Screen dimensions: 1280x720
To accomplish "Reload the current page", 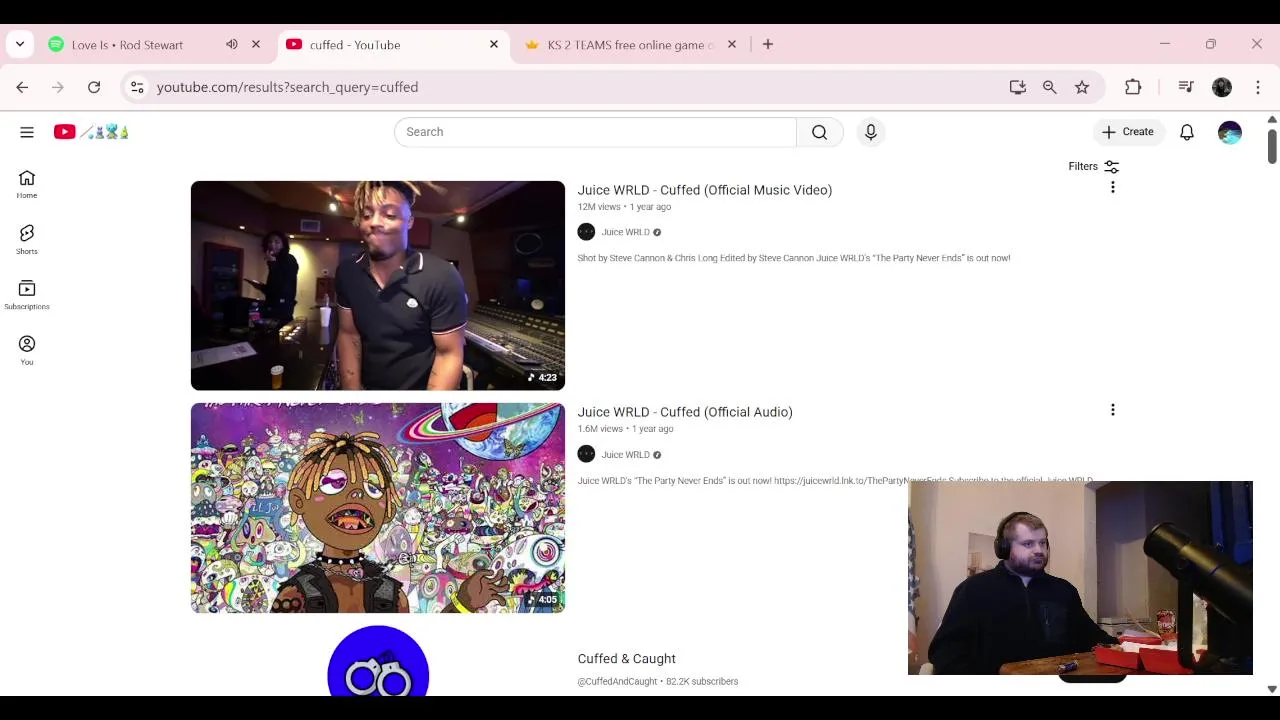I will click(94, 87).
